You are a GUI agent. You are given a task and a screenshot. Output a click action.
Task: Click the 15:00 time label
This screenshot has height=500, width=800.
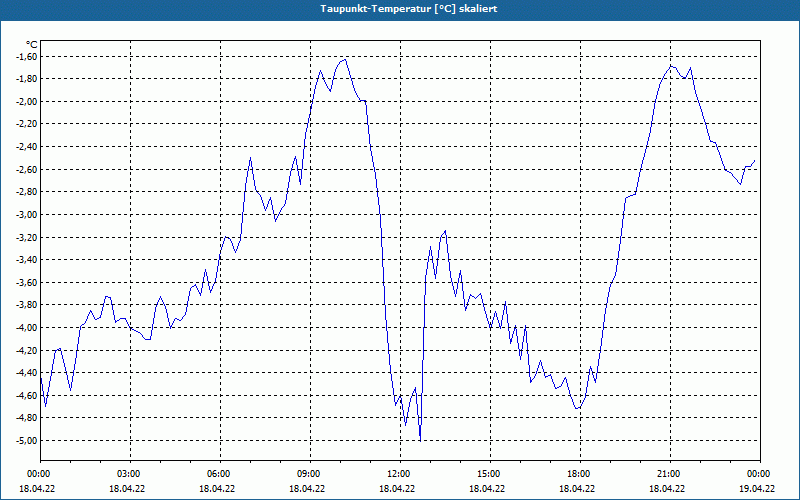click(x=490, y=474)
